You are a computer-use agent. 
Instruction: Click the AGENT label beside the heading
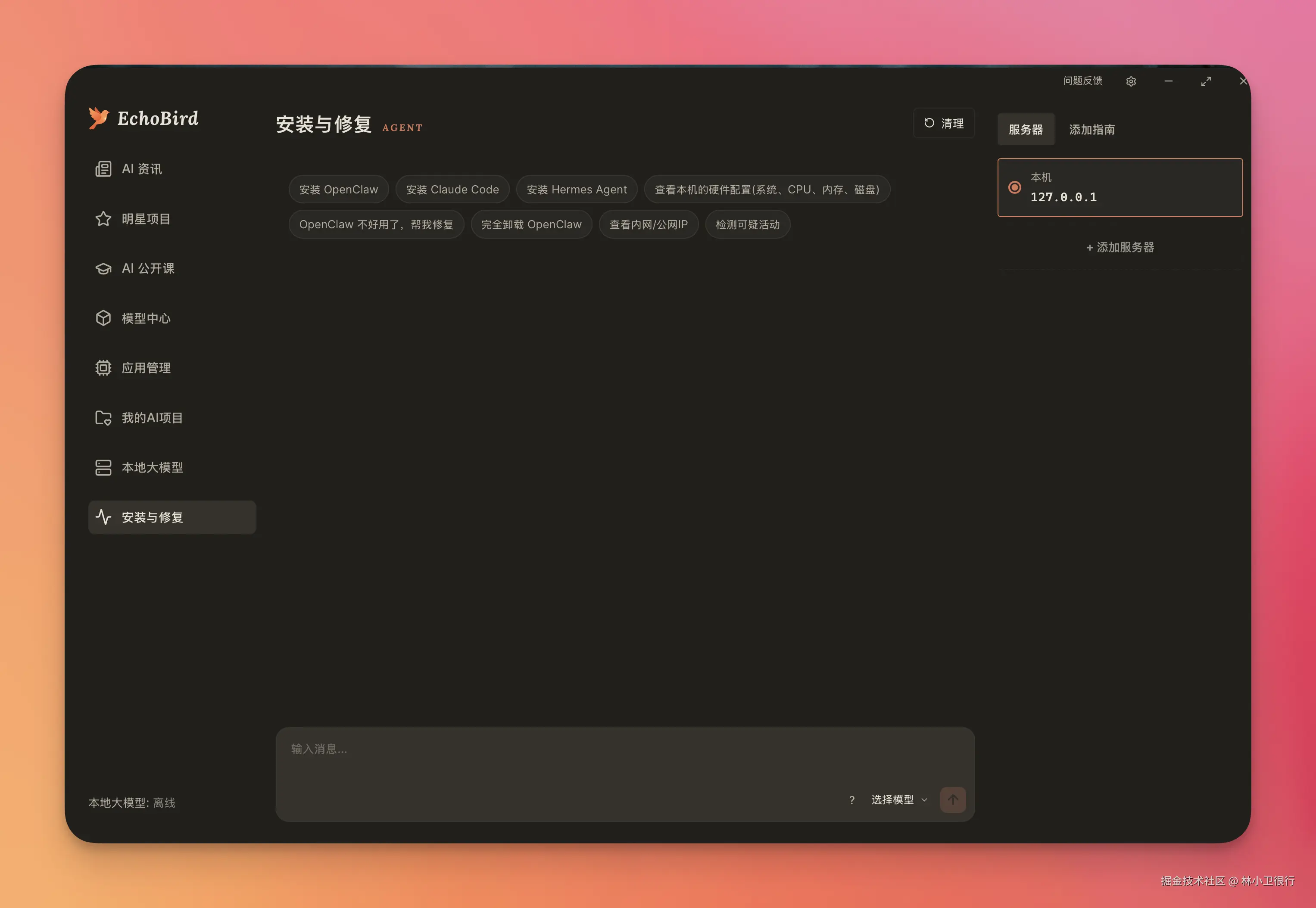click(402, 128)
